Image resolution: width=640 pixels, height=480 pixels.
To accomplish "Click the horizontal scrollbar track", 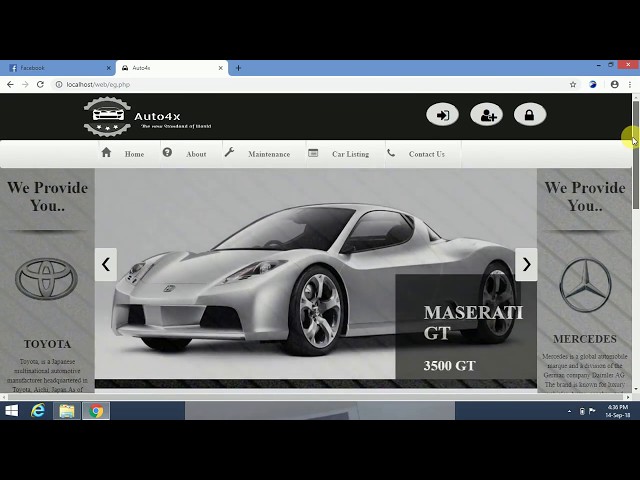I will pyautogui.click(x=317, y=397).
